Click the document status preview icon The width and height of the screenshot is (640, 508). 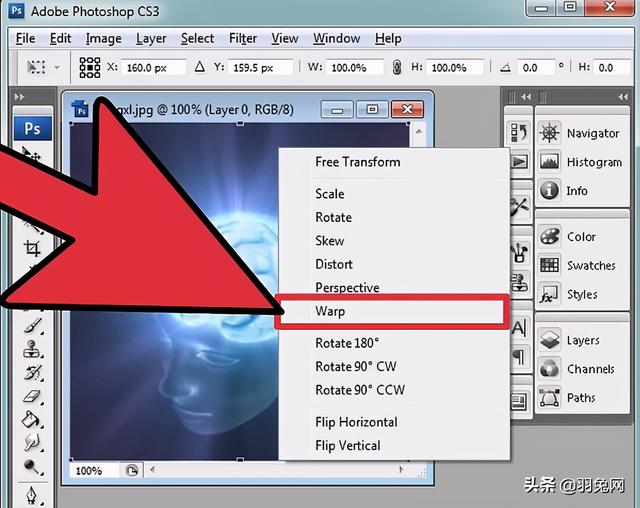(132, 470)
